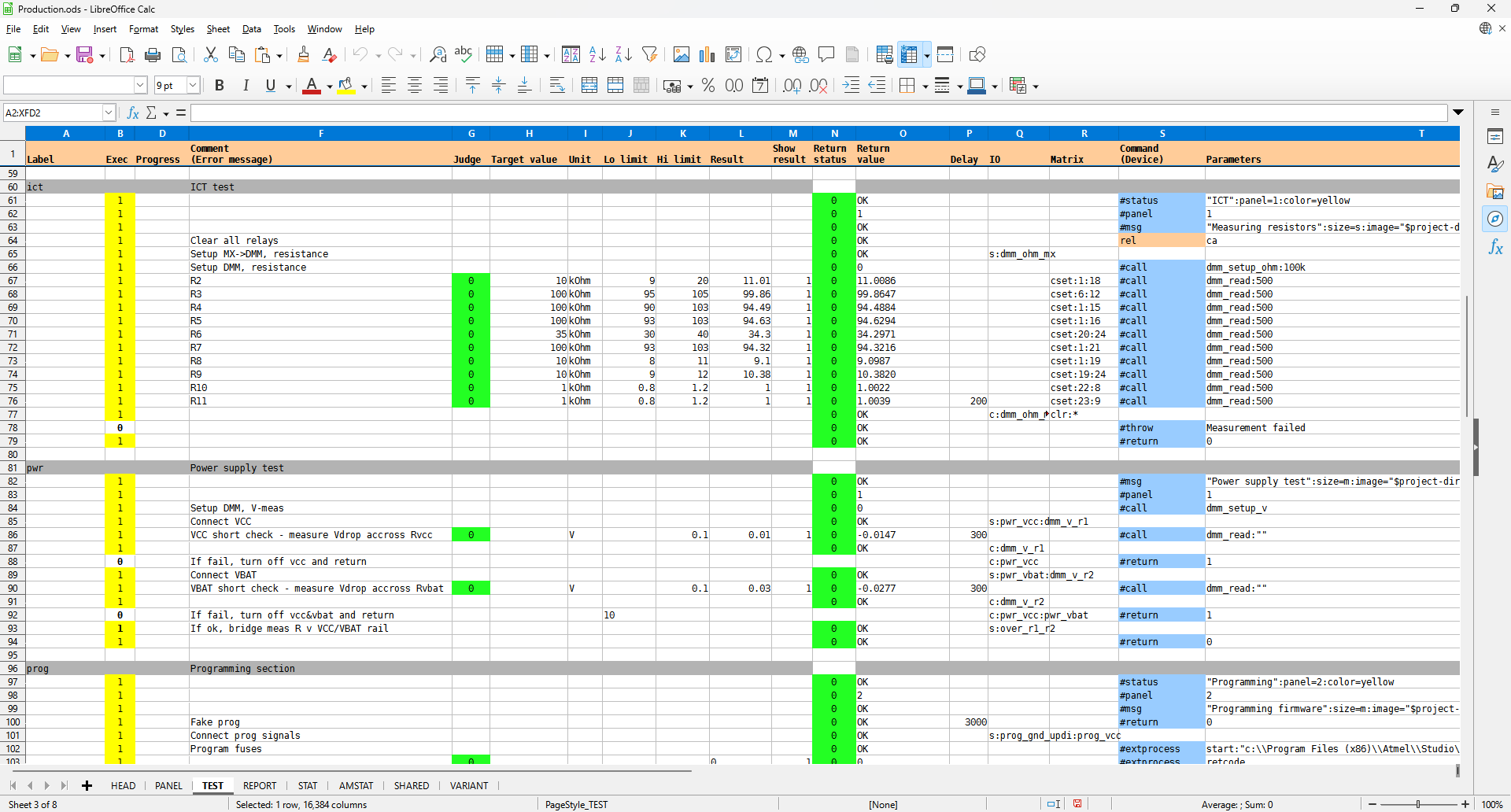Add a new sheet
This screenshot has height=812, width=1511.
click(x=87, y=785)
